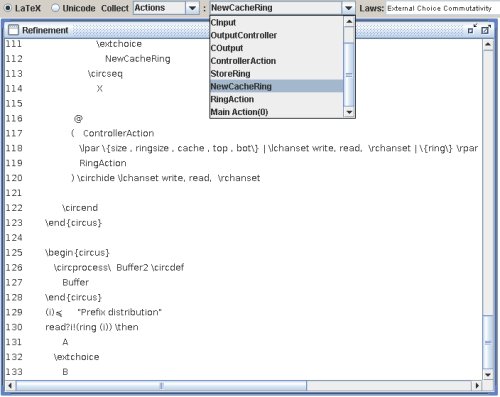This screenshot has height=397, width=500.
Task: Click the horizontal scroll left arrow
Action: click(10, 386)
